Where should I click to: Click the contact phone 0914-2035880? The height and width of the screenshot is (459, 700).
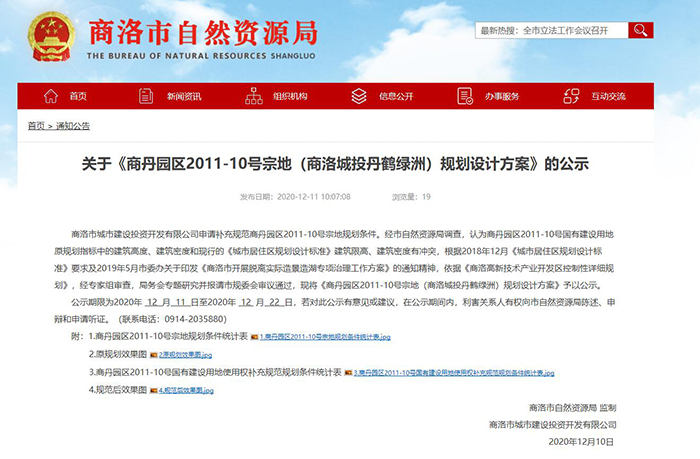194,319
